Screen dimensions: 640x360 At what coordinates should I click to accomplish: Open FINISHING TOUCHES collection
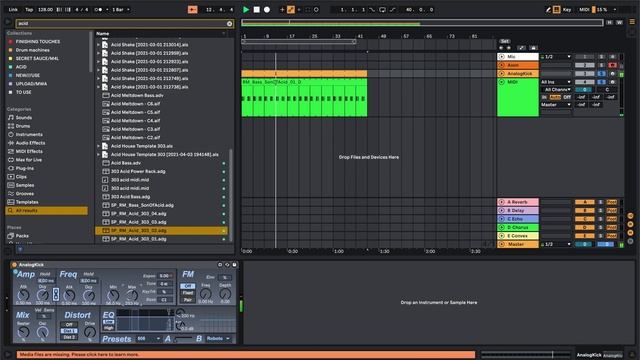[38, 42]
